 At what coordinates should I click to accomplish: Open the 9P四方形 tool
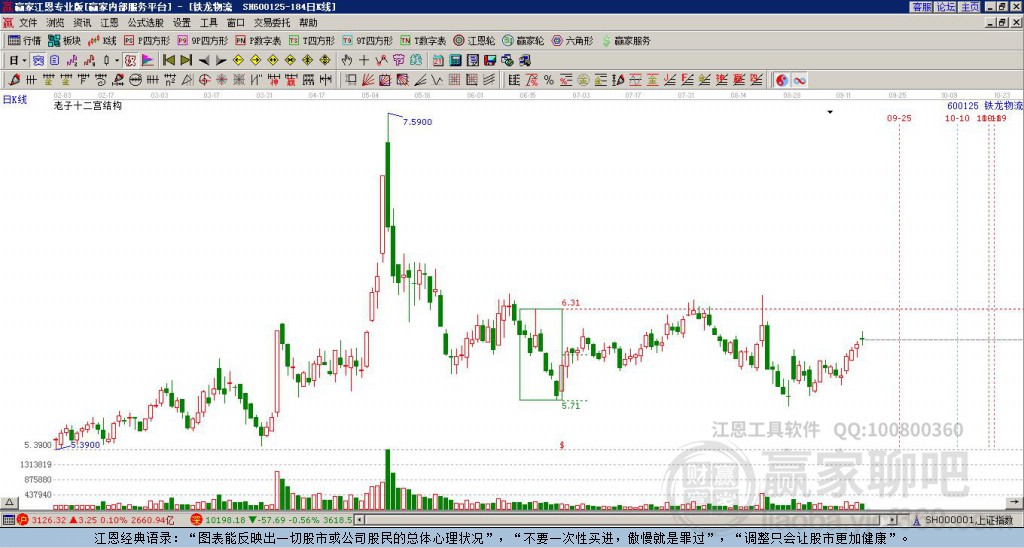[x=202, y=40]
